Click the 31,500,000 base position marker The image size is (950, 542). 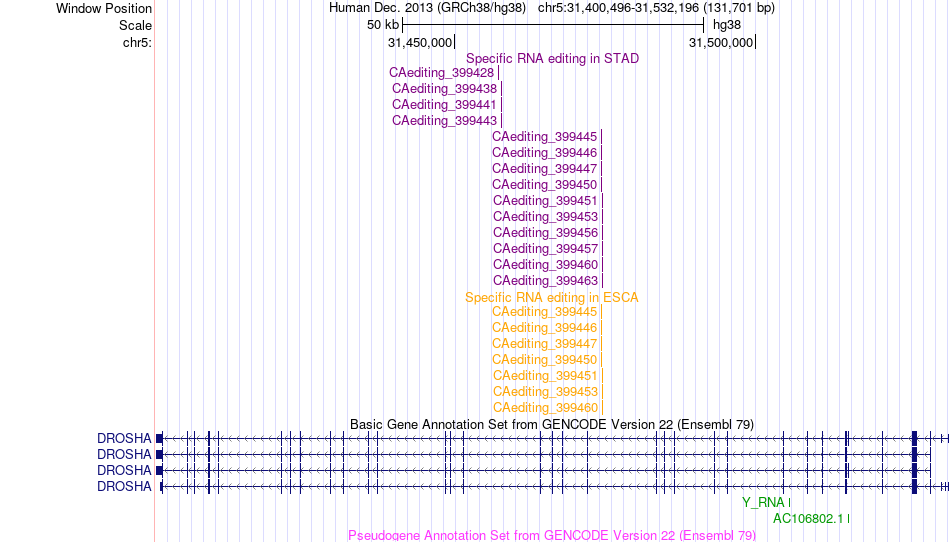tap(721, 42)
